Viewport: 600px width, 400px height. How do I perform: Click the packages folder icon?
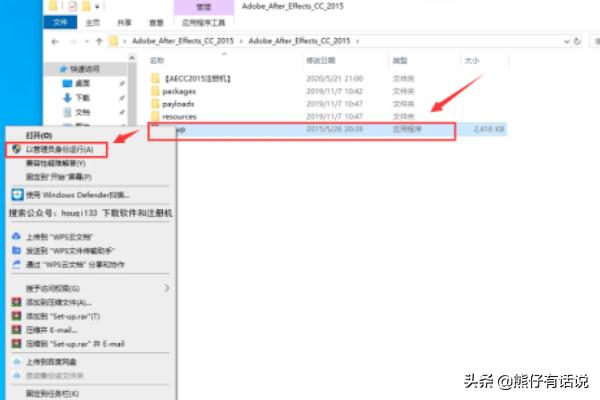(155, 91)
